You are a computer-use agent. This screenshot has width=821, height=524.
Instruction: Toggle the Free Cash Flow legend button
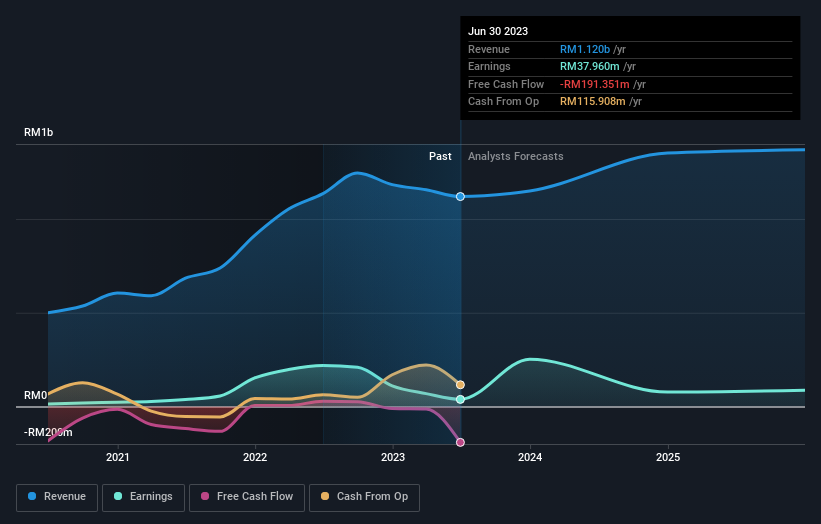pos(247,497)
